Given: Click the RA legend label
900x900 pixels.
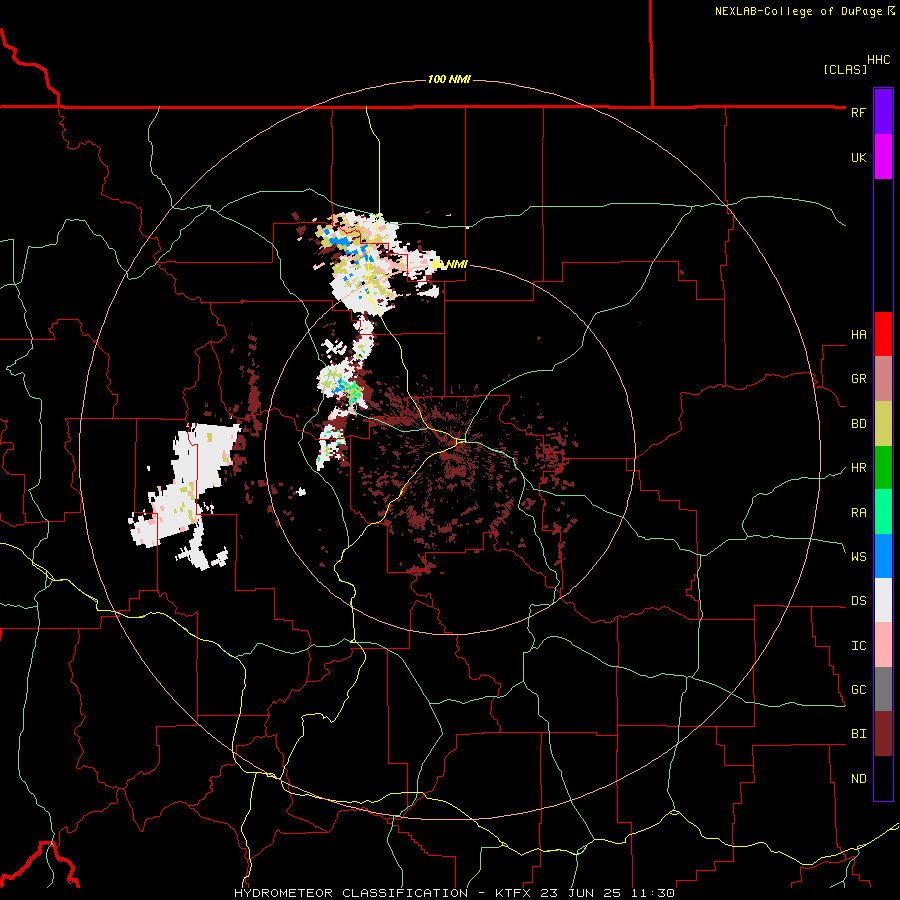Looking at the screenshot, I should click(858, 513).
